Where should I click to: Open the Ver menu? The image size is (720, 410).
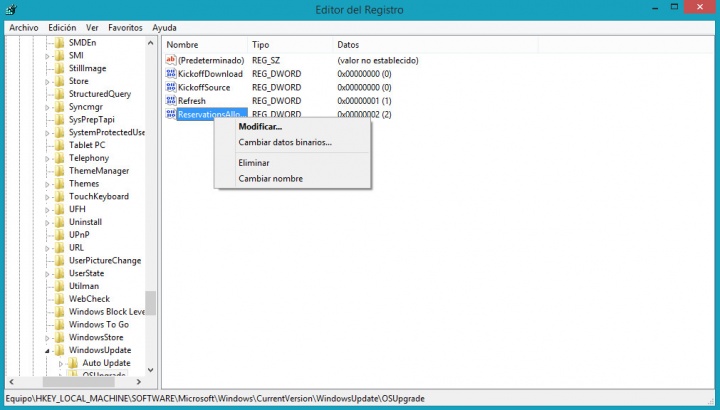pyautogui.click(x=92, y=28)
